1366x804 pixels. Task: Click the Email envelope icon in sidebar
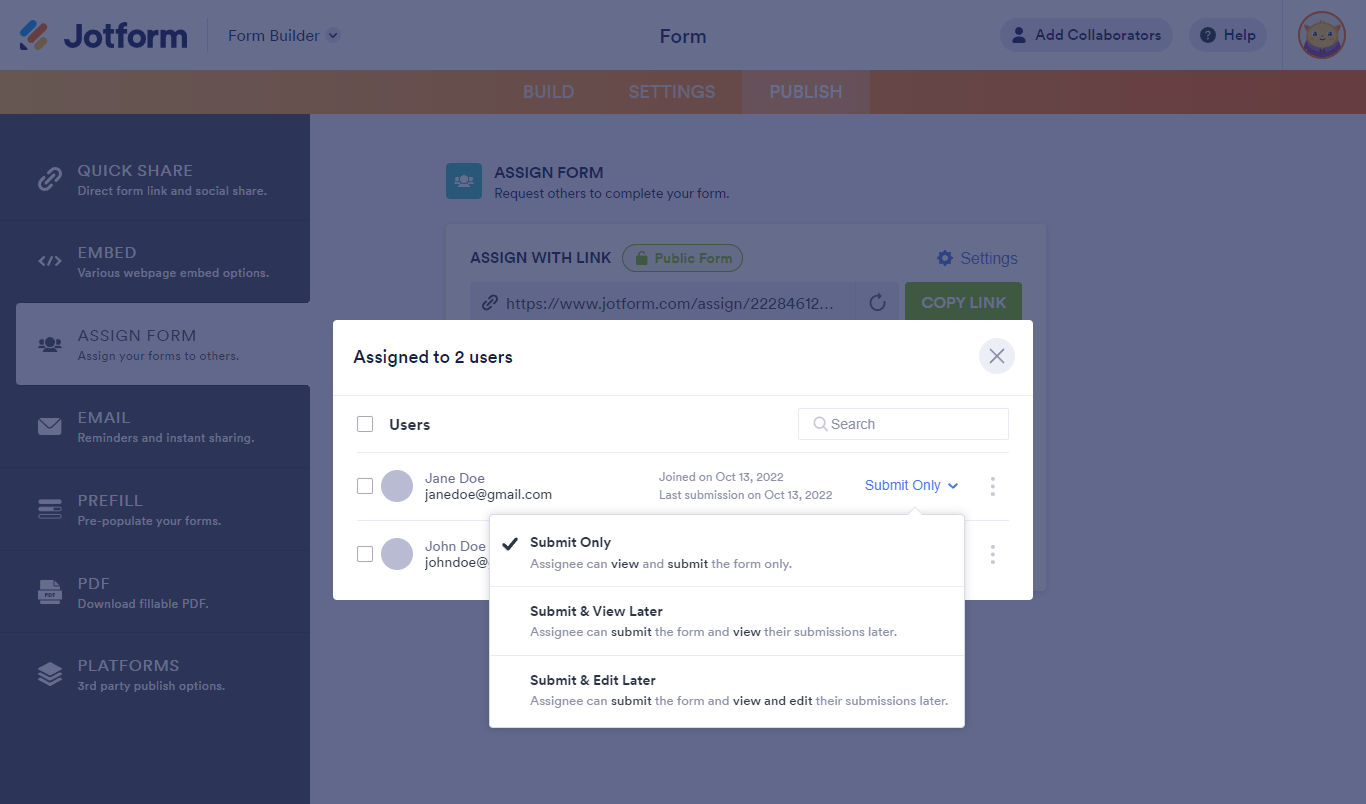[50, 427]
